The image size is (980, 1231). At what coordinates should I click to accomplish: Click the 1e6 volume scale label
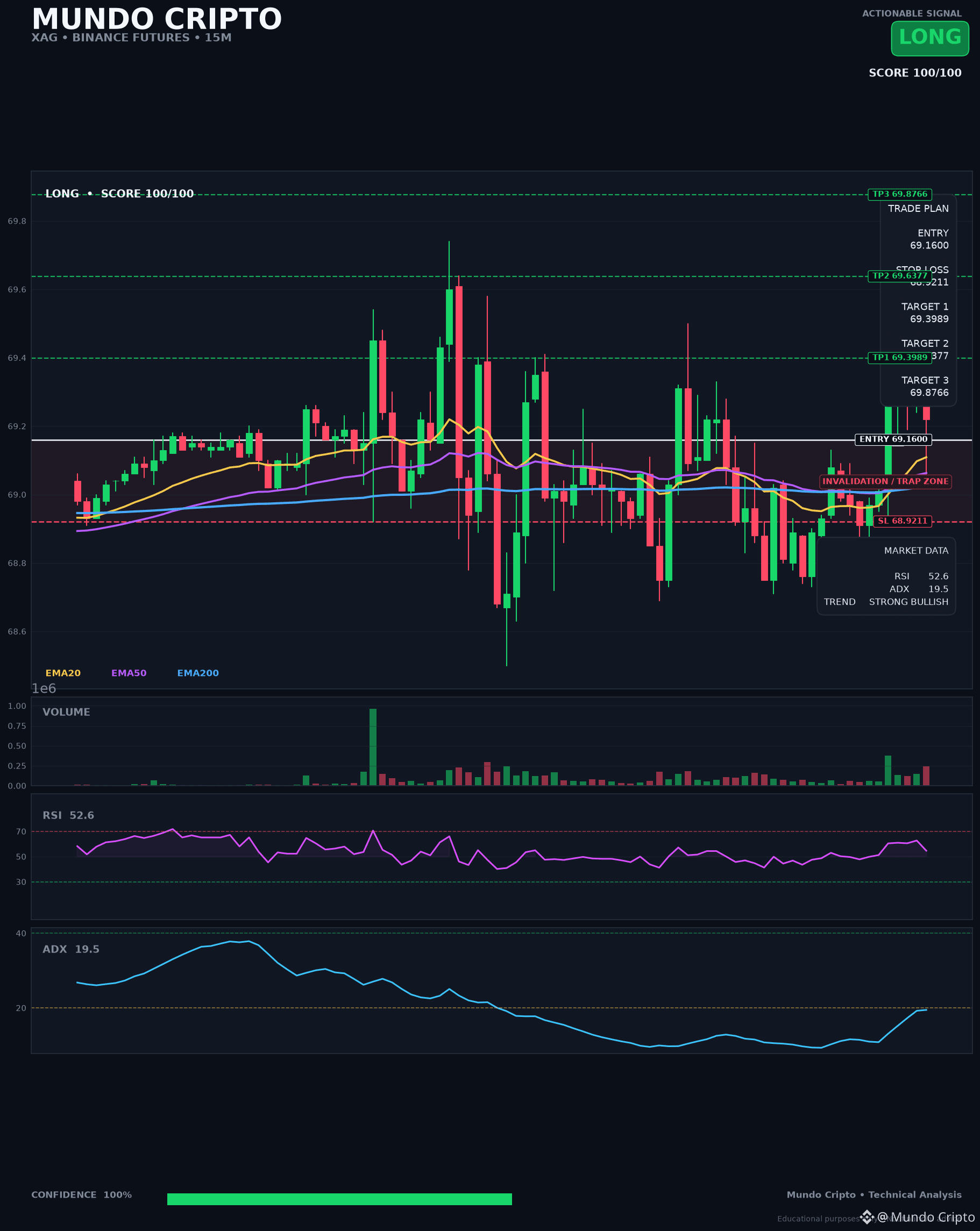click(x=44, y=688)
